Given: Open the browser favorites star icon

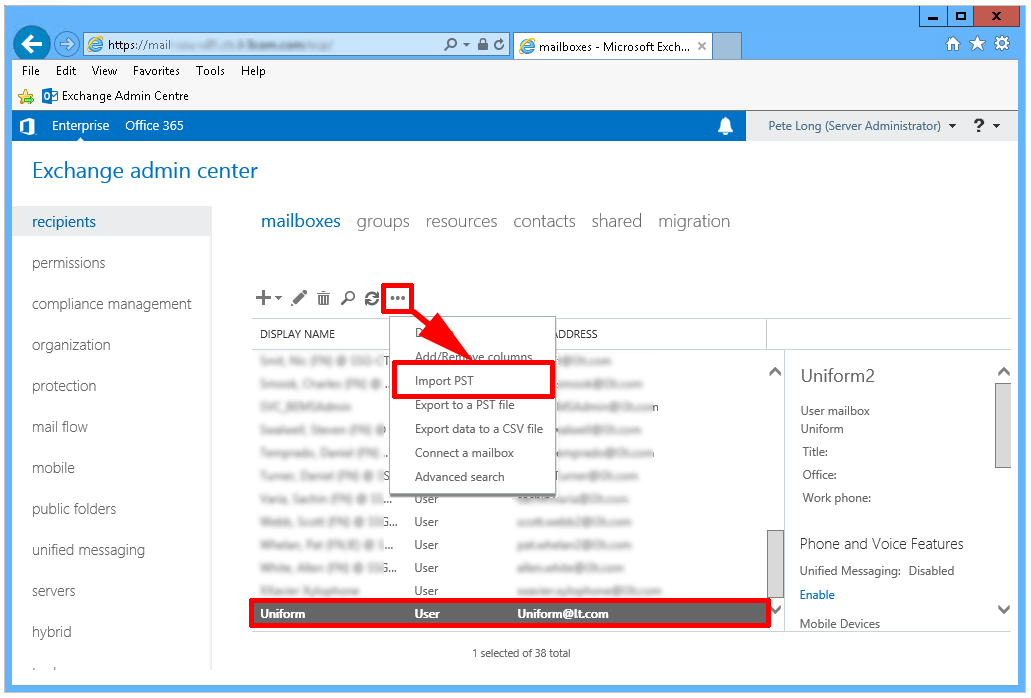Looking at the screenshot, I should click(x=977, y=44).
